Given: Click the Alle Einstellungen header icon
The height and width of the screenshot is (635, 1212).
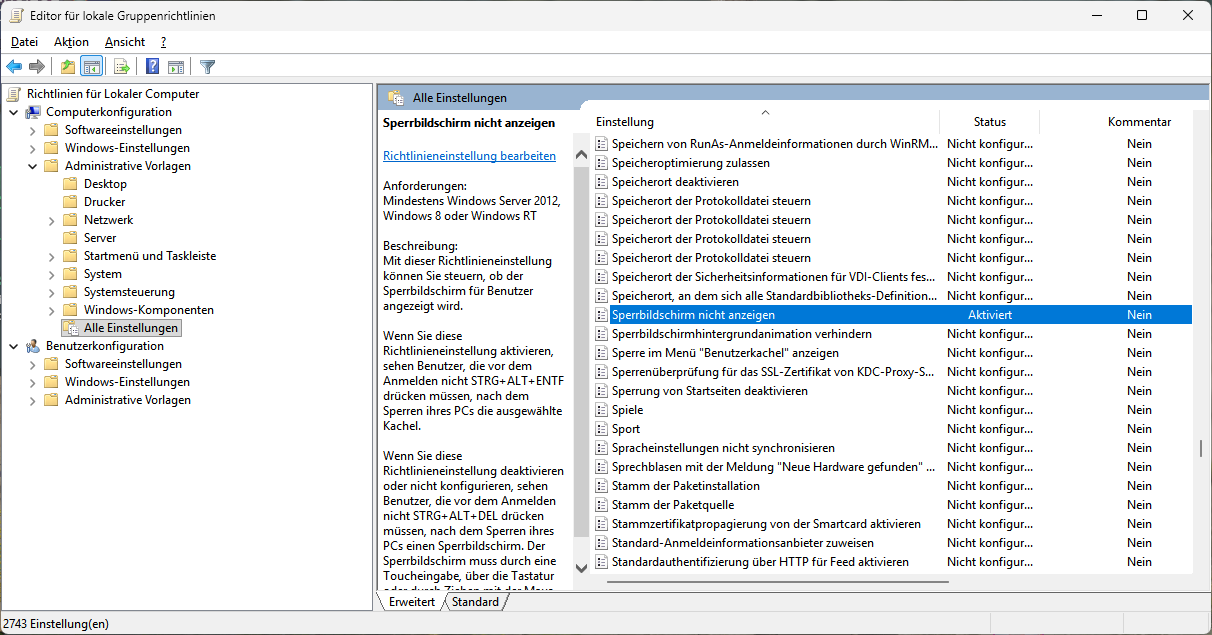Looking at the screenshot, I should coord(395,98).
